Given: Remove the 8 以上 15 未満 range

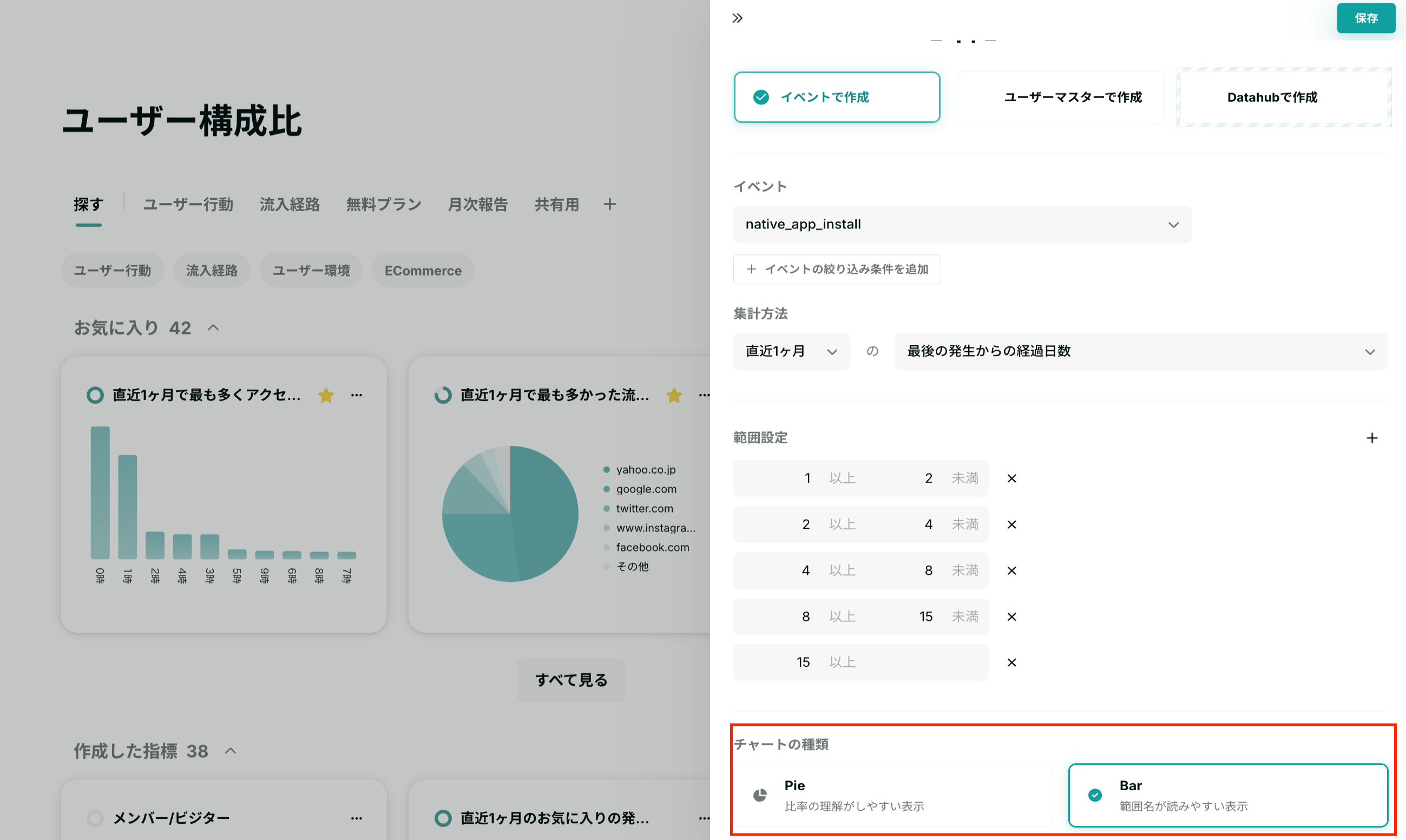Looking at the screenshot, I should [x=1011, y=616].
